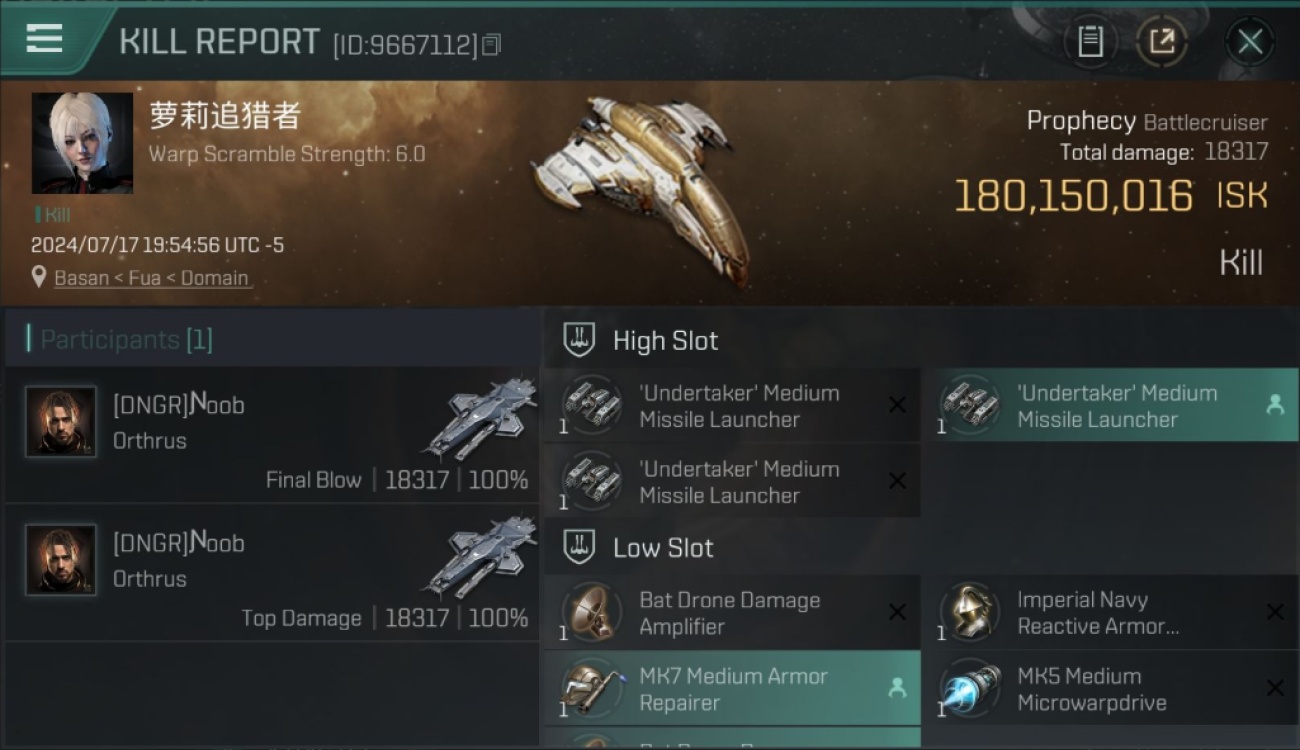The image size is (1300, 750).
Task: Select the MK7 Medium Armor Repairer
Action: click(732, 688)
